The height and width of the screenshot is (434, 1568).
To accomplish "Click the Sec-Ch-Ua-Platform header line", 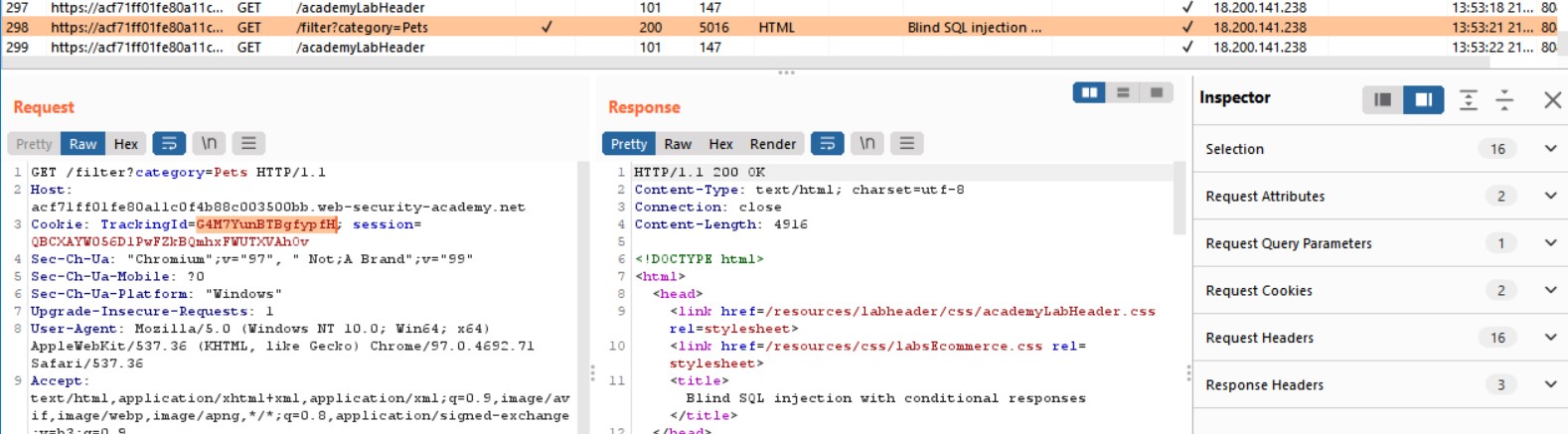I will (x=156, y=294).
